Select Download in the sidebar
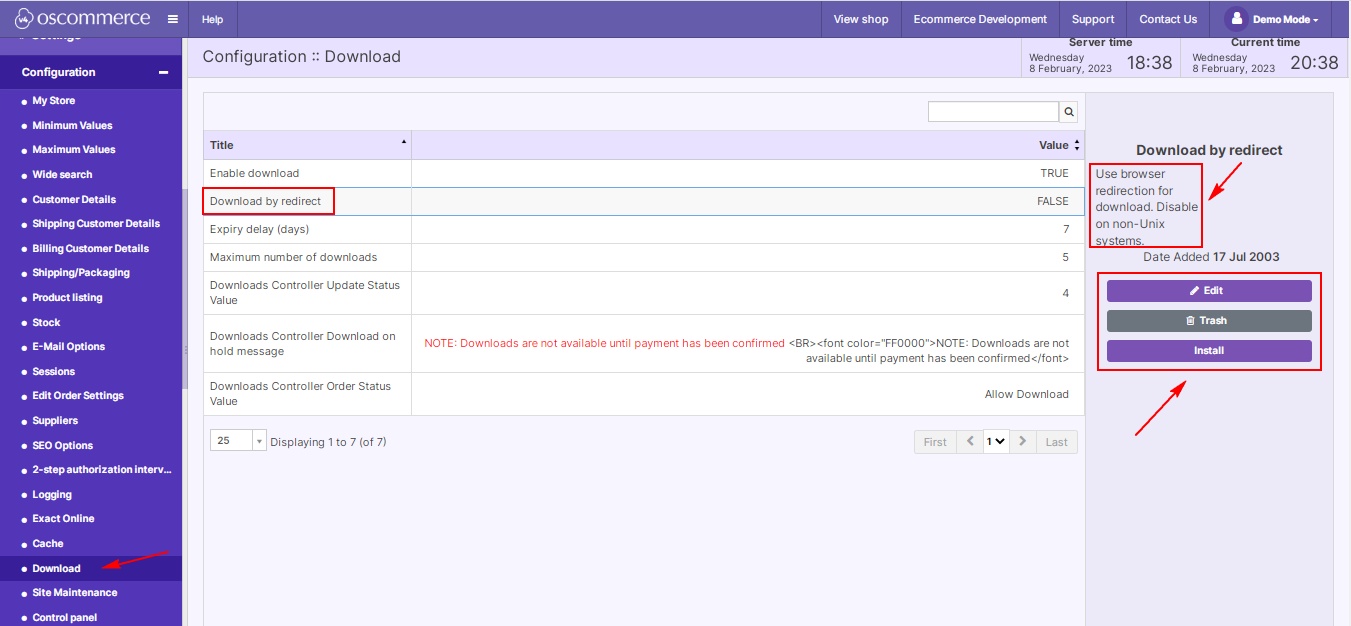This screenshot has height=626, width=1351. point(56,569)
